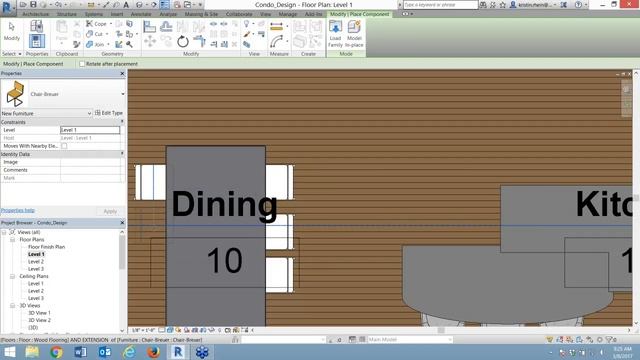Click the Text tool in Quick Access toolbar
Image resolution: width=640 pixels, height=360 pixels.
pos(126,4)
